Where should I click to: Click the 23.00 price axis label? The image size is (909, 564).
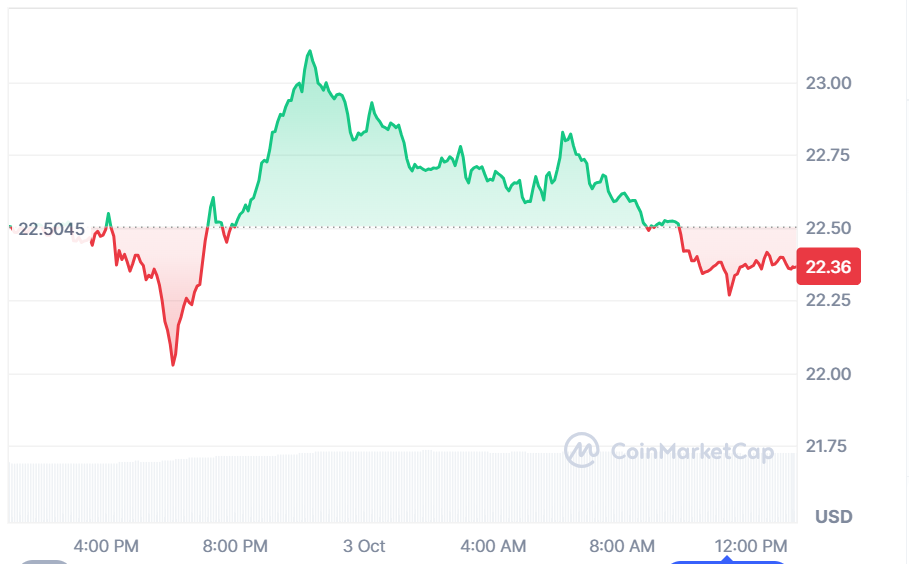(x=828, y=83)
